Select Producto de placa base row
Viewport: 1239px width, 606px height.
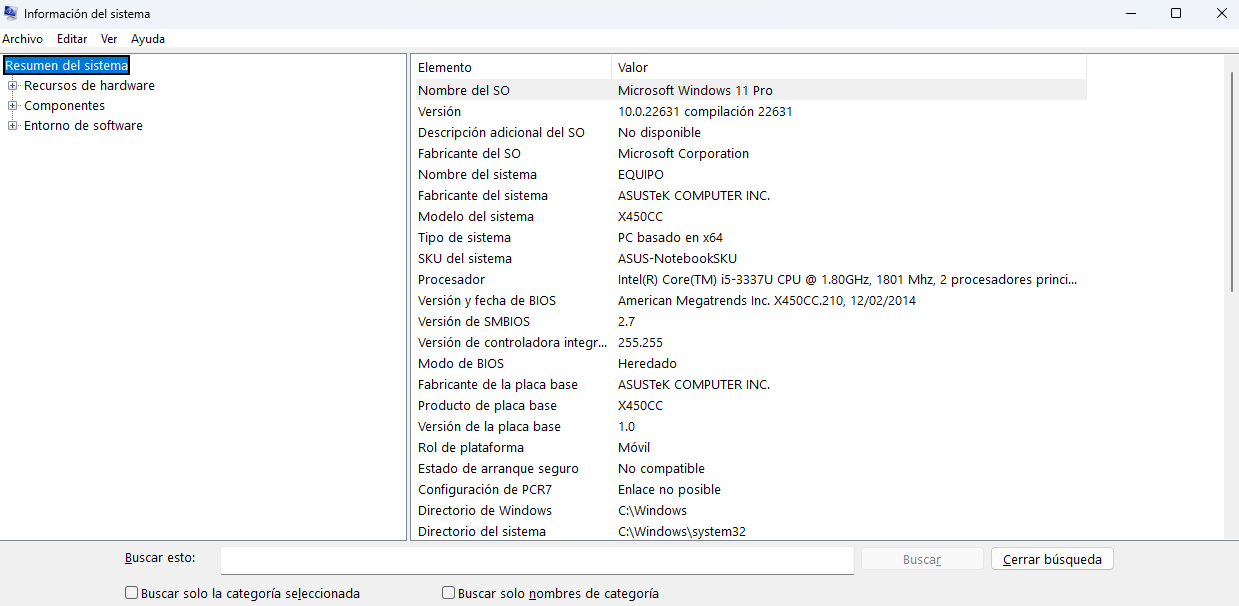tap(749, 405)
